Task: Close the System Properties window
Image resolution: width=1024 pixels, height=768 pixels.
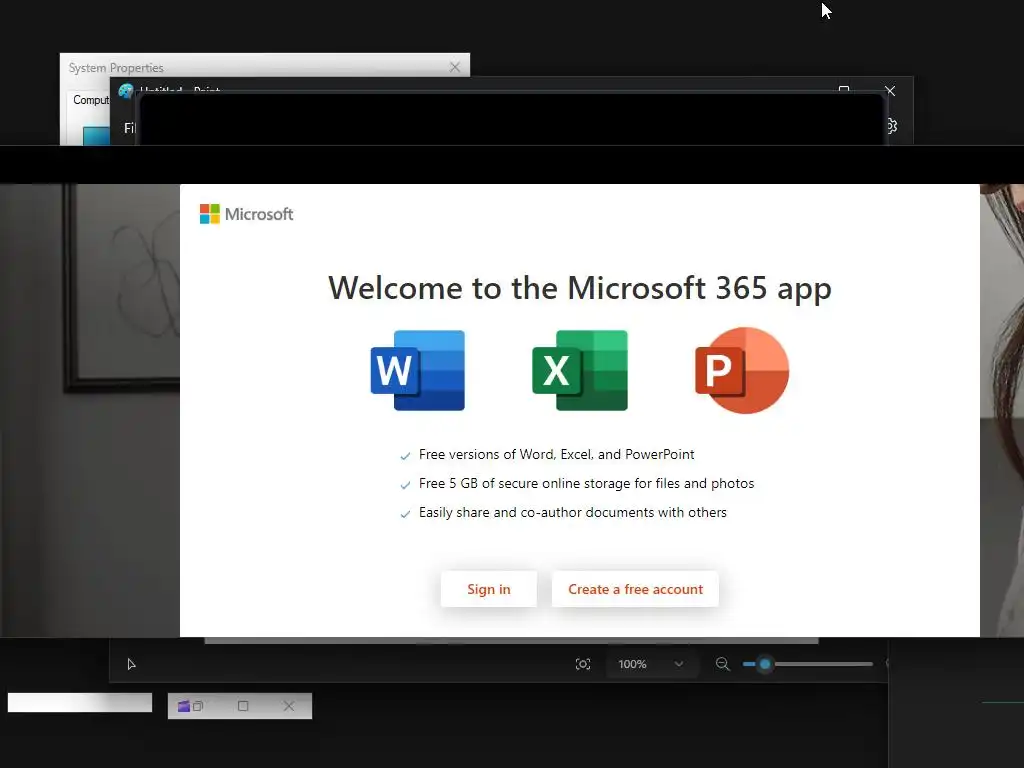Action: 455,67
